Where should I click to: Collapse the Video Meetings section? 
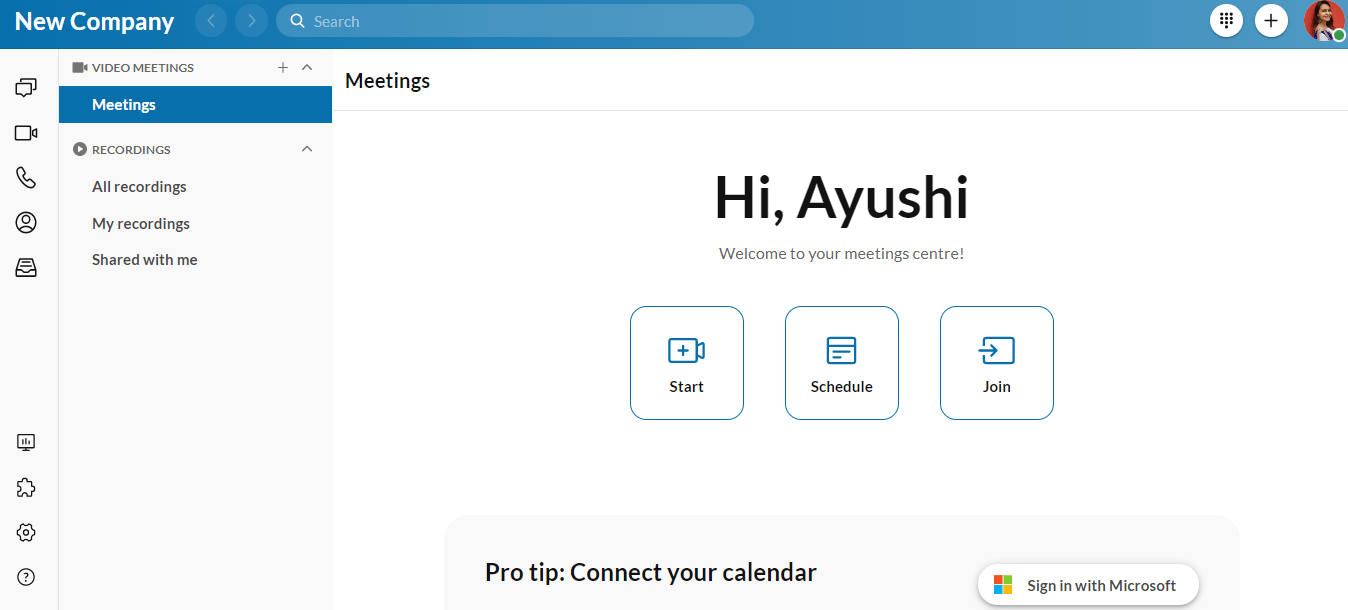coord(307,68)
